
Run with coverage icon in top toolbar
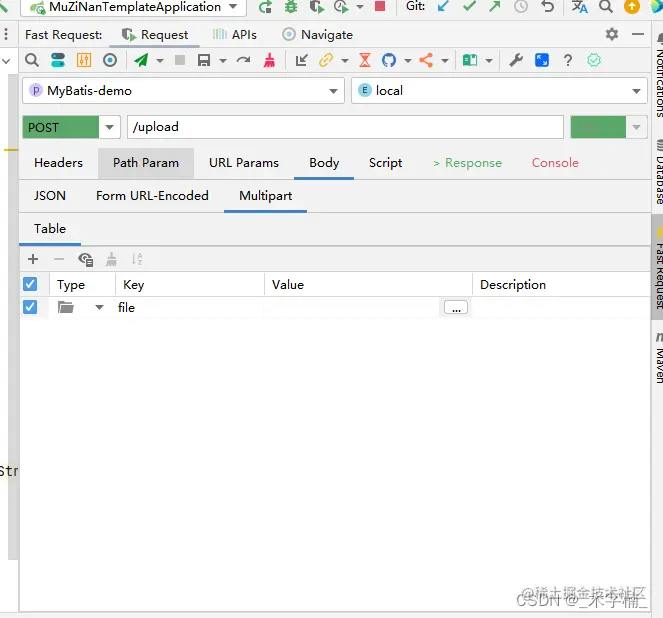316,7
